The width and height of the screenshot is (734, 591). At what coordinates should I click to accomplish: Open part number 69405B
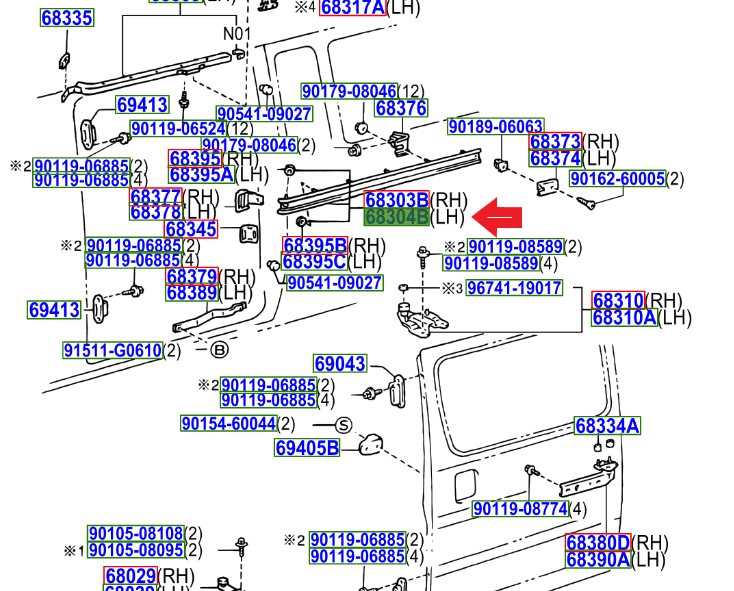(x=307, y=447)
